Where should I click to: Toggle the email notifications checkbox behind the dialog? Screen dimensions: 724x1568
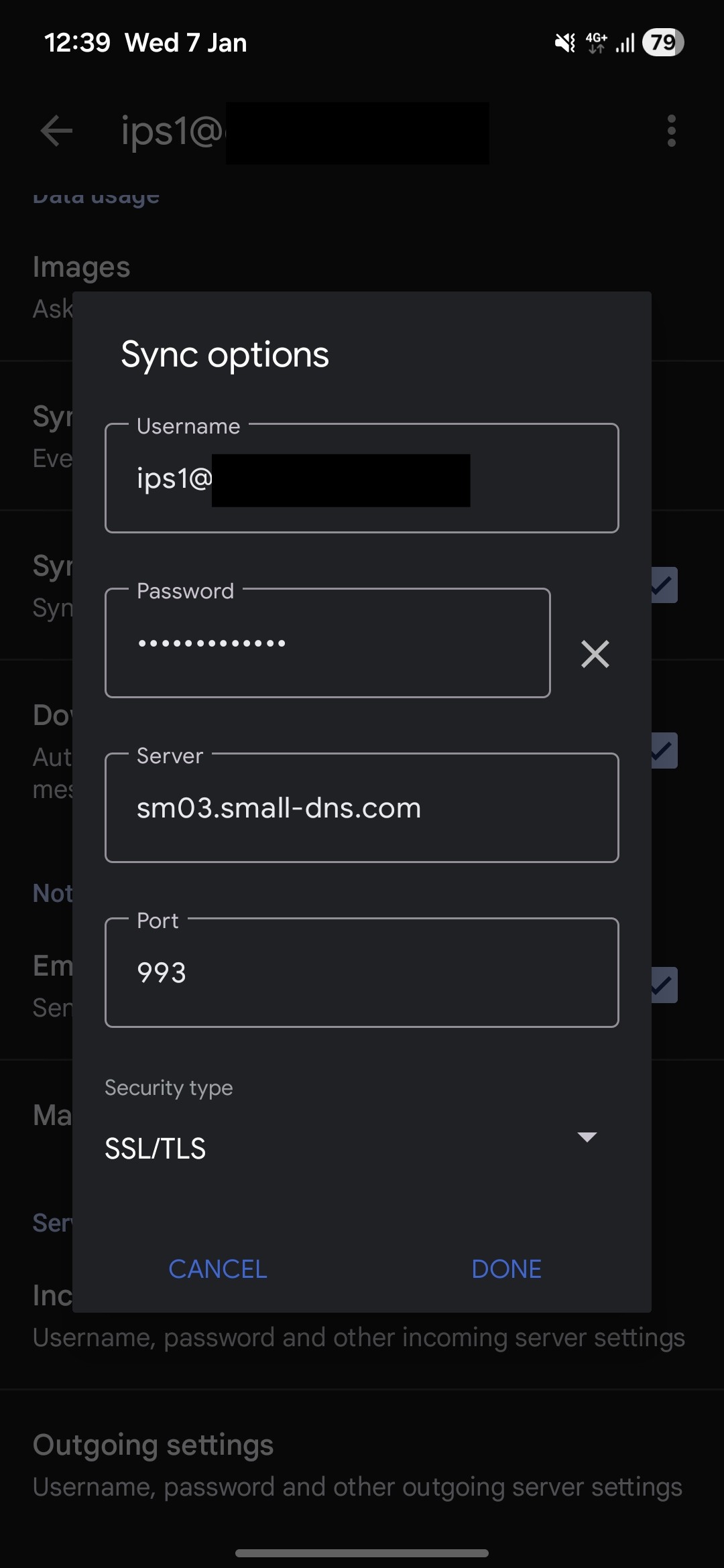tap(665, 985)
